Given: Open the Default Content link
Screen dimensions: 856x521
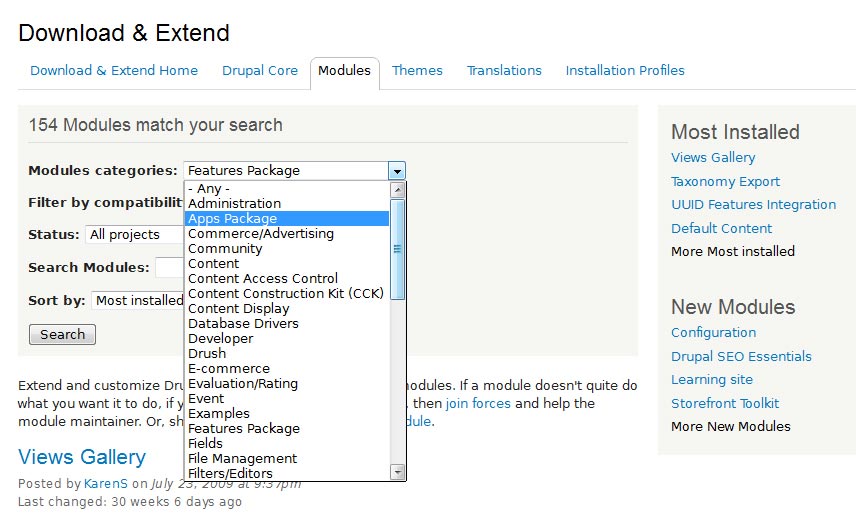Looking at the screenshot, I should point(722,228).
